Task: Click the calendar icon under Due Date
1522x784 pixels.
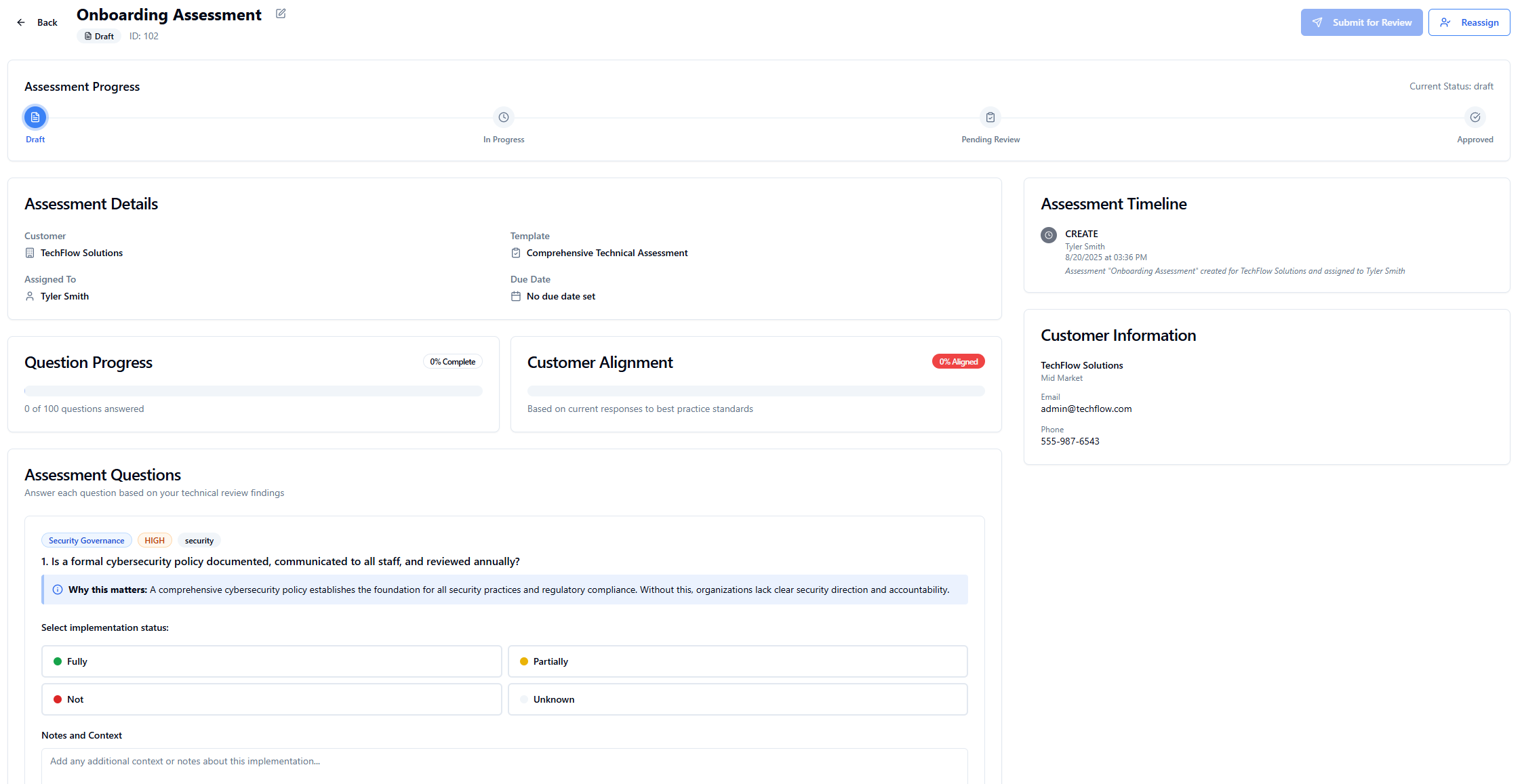Action: (x=515, y=296)
